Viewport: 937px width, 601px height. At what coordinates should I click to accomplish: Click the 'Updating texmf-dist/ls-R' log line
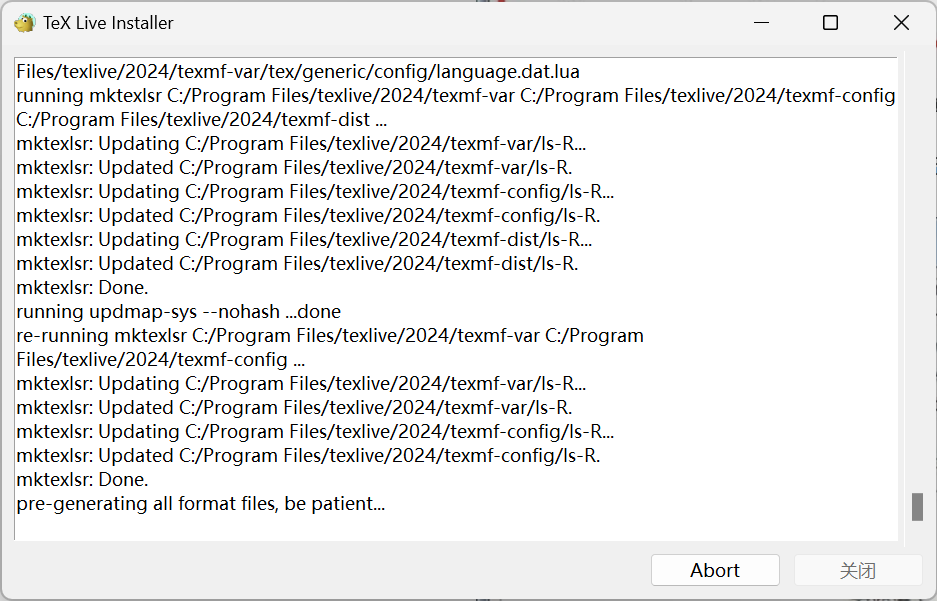[x=304, y=240]
